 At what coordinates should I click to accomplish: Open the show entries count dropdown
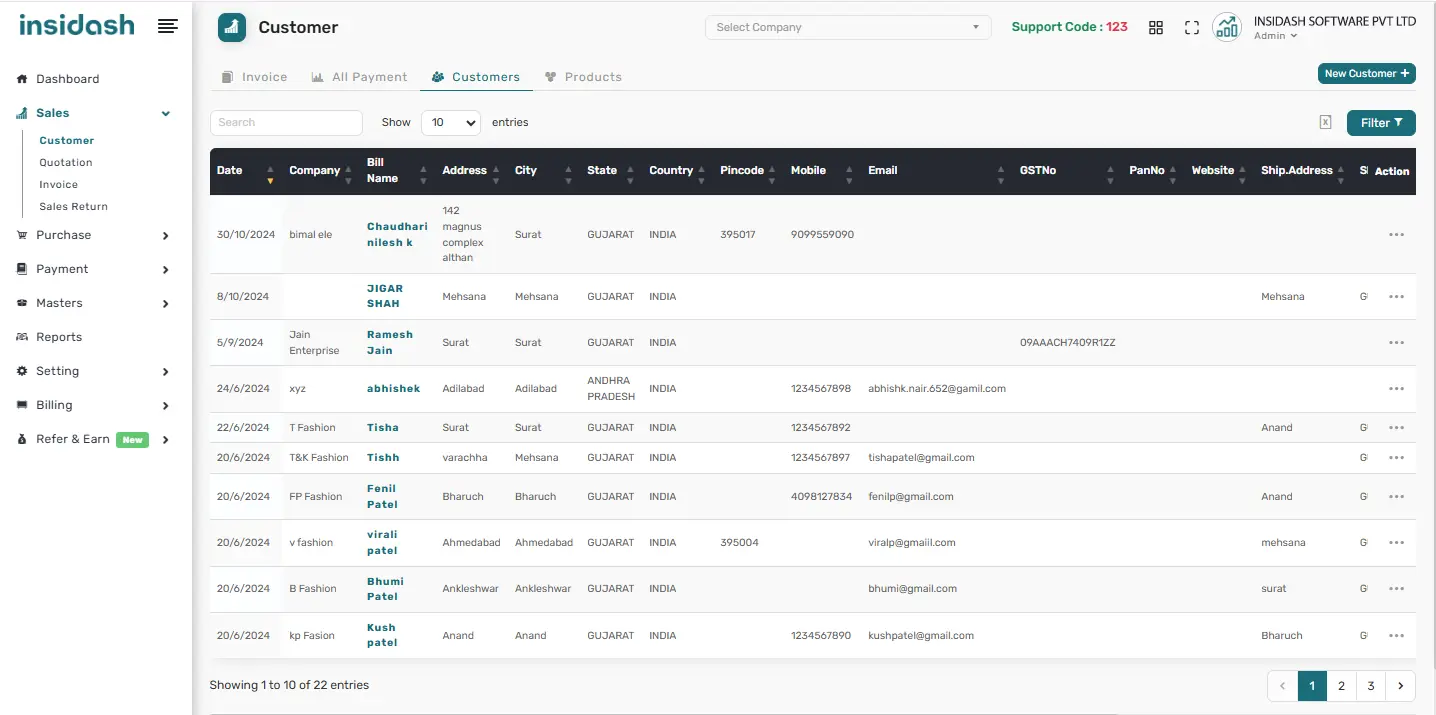(x=451, y=123)
